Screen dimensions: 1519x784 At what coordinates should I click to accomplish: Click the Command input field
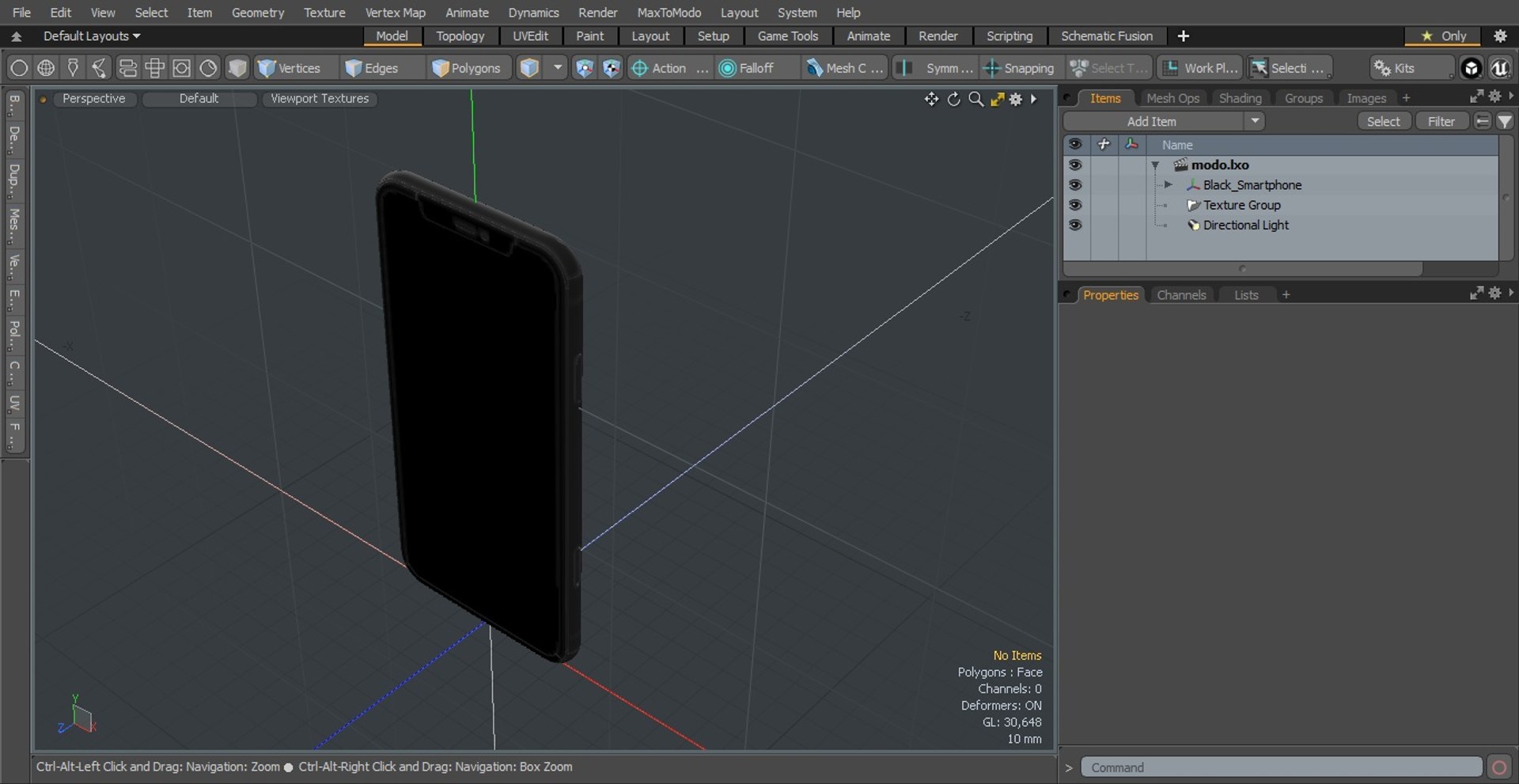point(1282,767)
